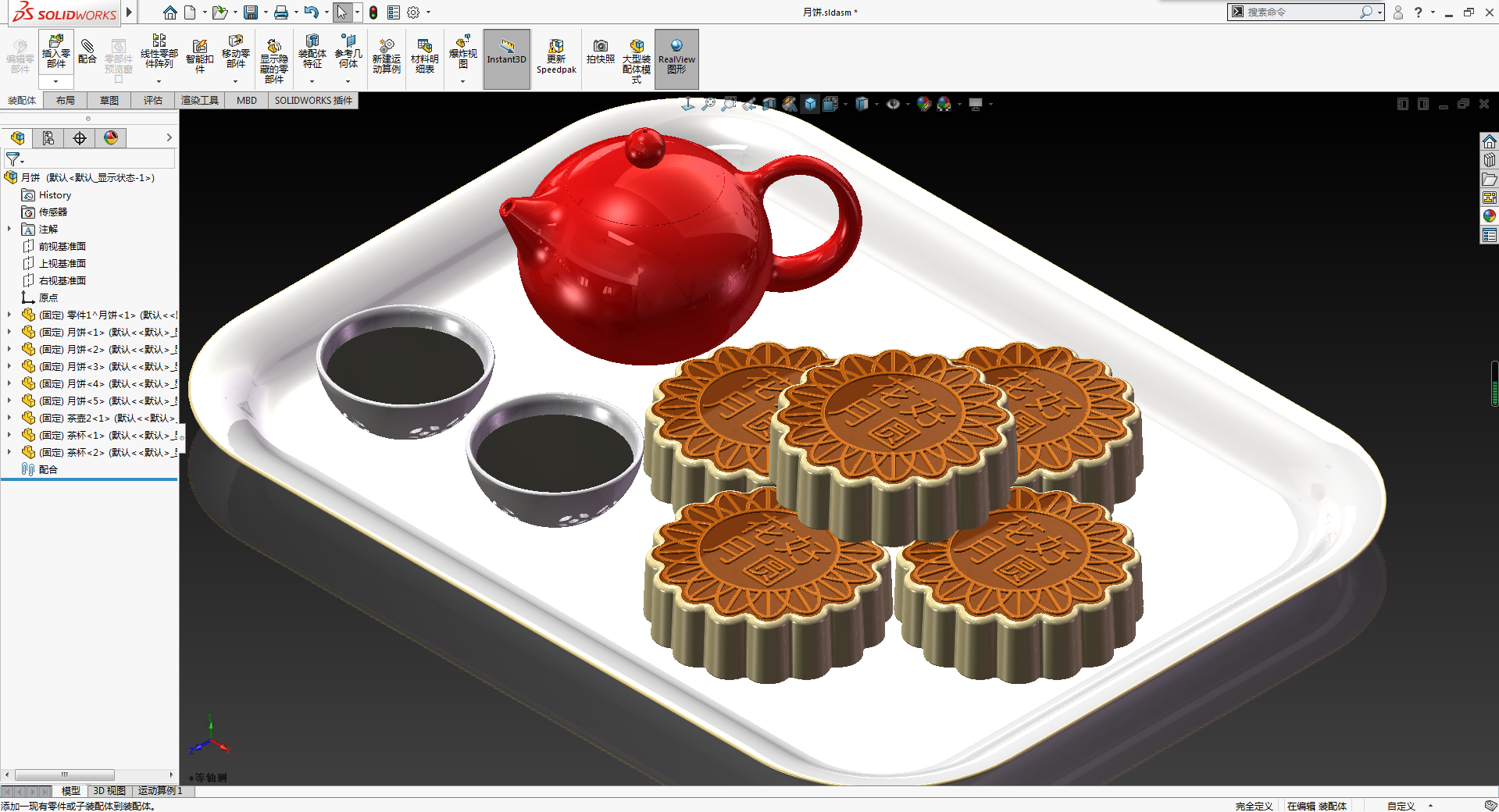Expand the FeatureManager tabs chevron
This screenshot has height=812, width=1499.
[169, 138]
